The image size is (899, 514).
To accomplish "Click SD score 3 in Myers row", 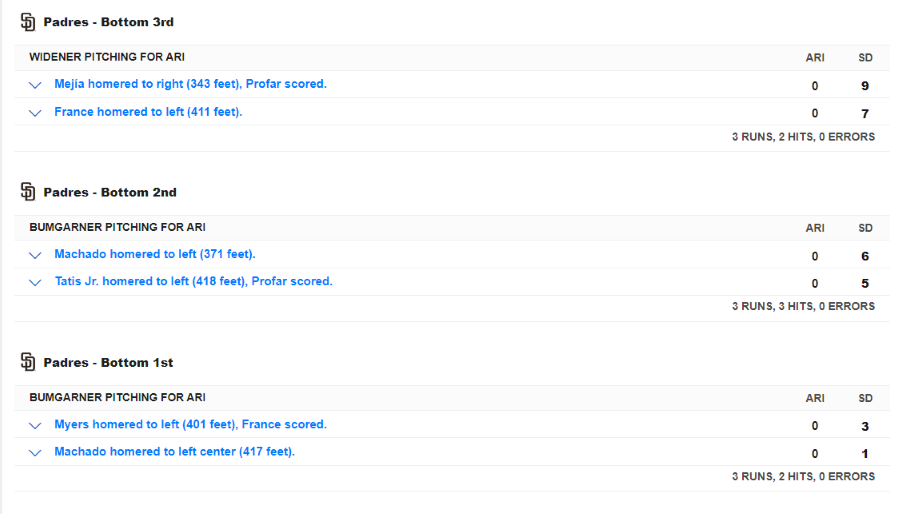I will click(x=865, y=426).
